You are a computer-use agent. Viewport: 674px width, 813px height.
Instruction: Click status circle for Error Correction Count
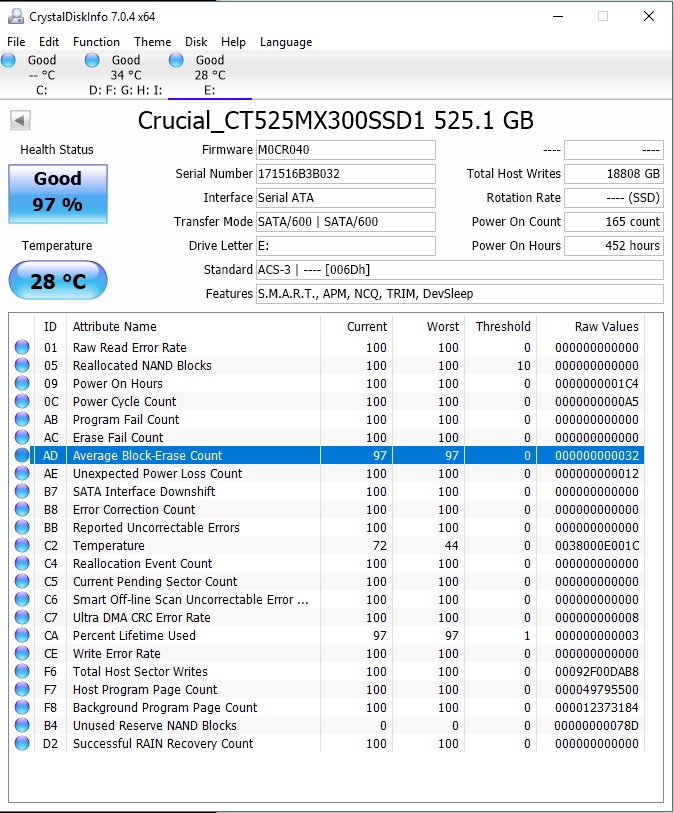click(22, 509)
